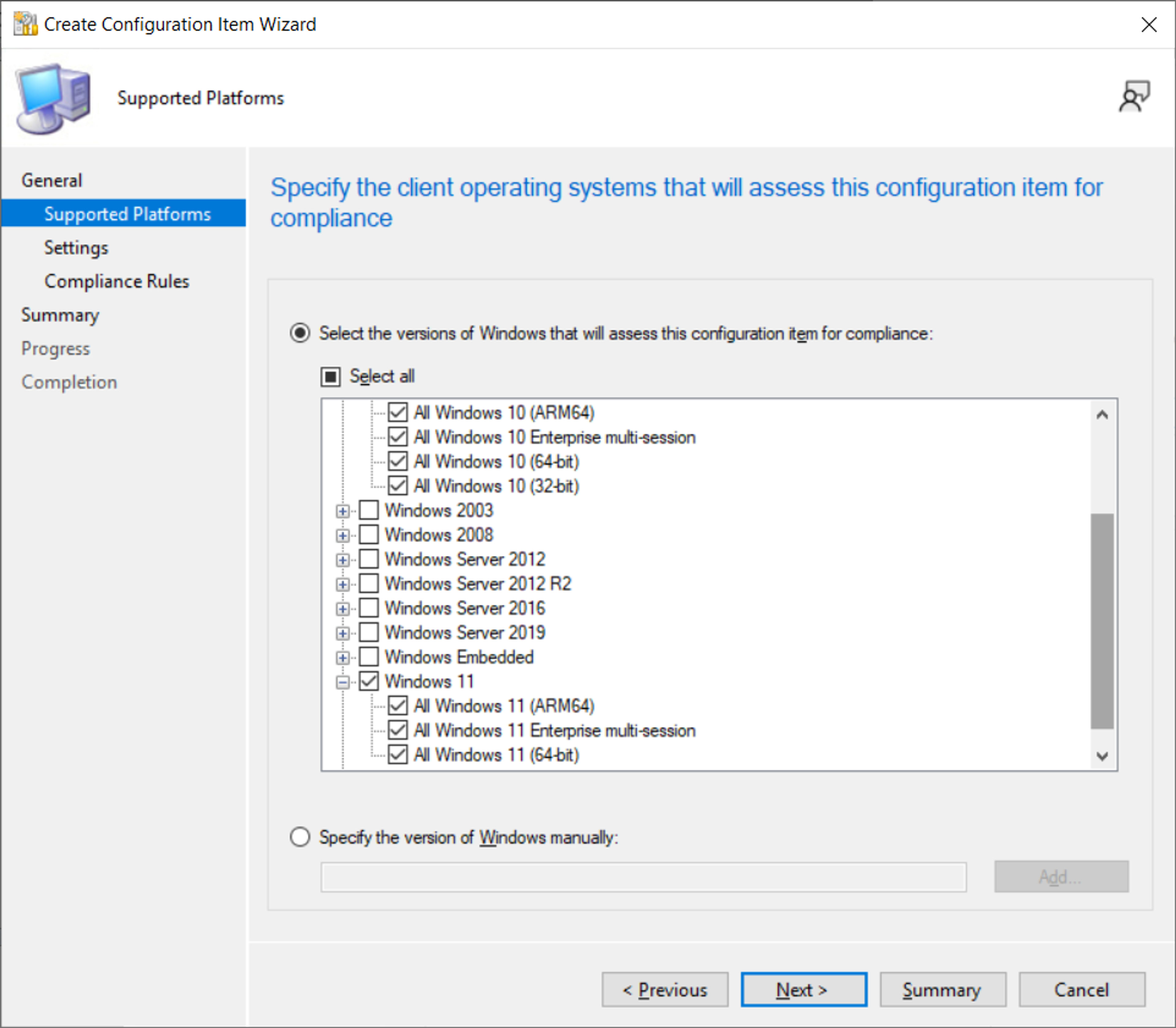The height and width of the screenshot is (1028, 1176).
Task: Check the Windows Server 2019 checkbox
Action: click(369, 632)
